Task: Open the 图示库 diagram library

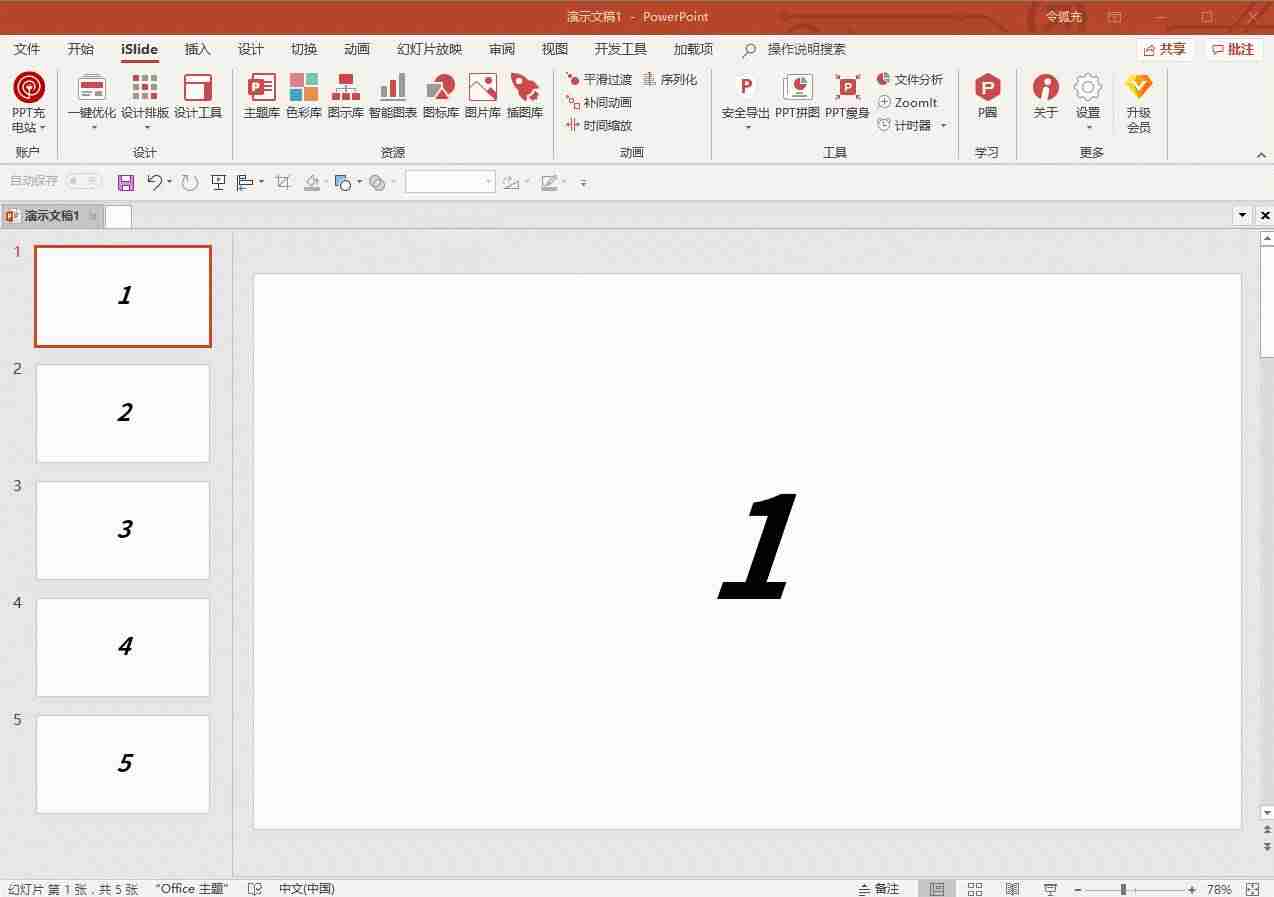Action: (x=345, y=97)
